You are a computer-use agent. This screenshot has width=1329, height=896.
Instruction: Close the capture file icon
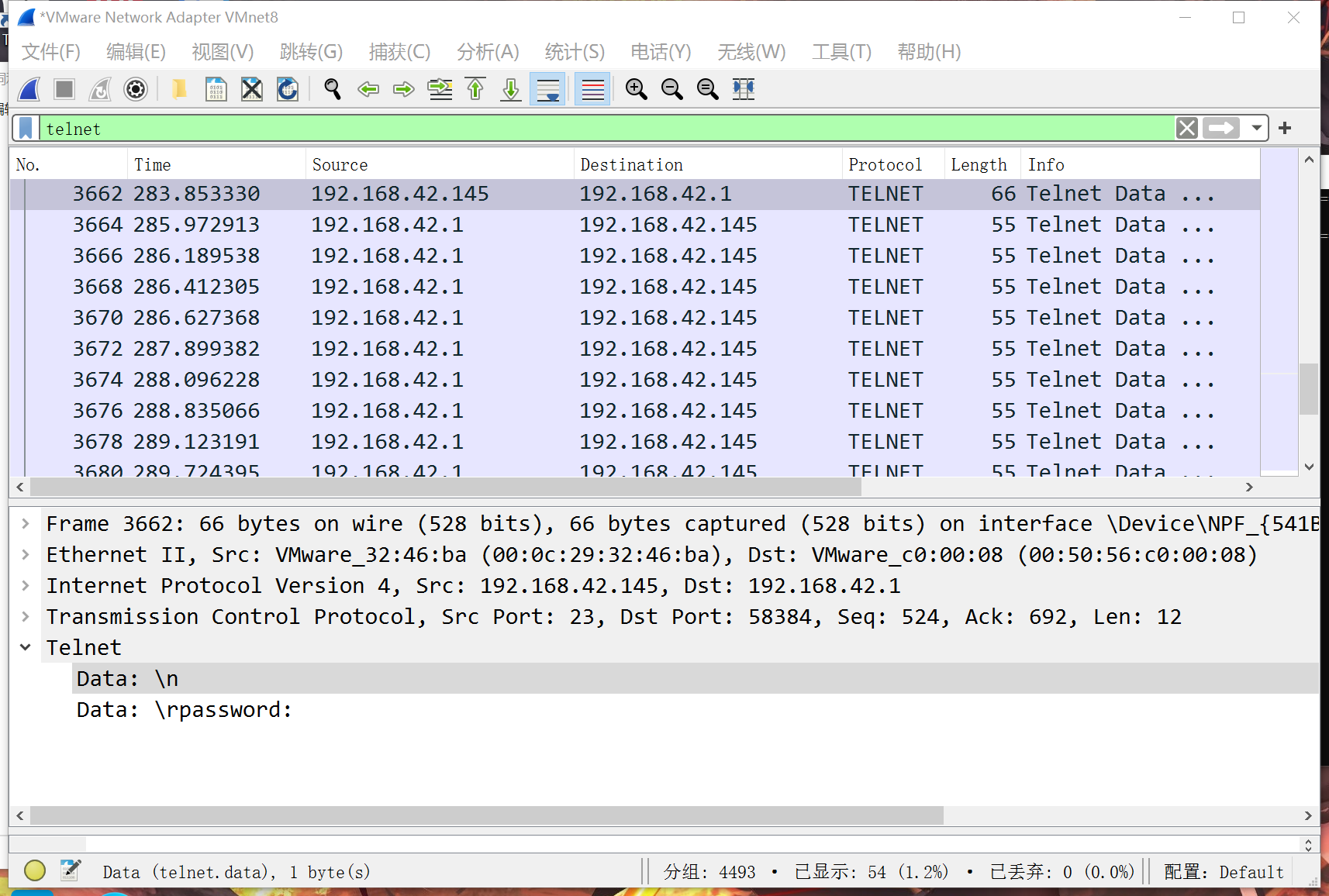[252, 89]
